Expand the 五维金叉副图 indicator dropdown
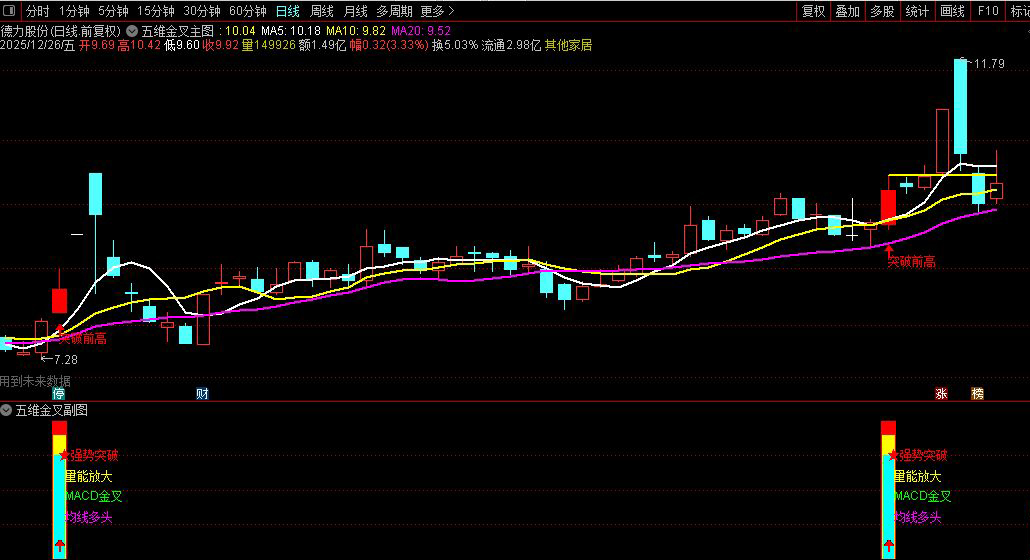The height and width of the screenshot is (560, 1030). (6, 410)
